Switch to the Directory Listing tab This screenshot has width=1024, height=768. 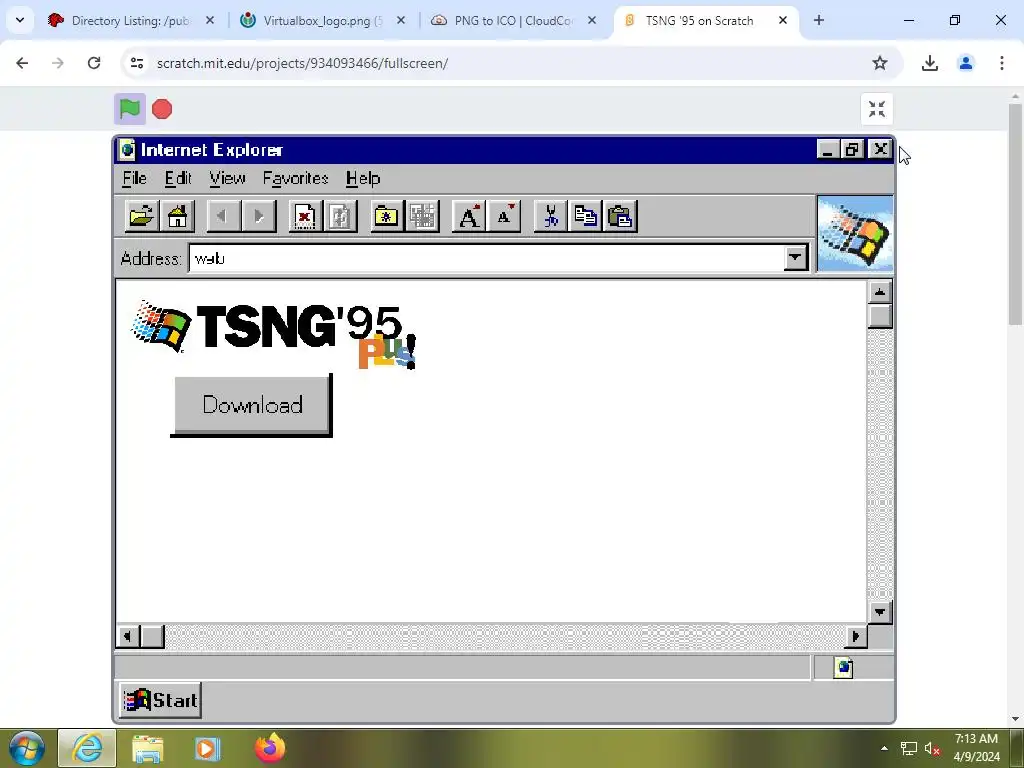click(x=129, y=21)
